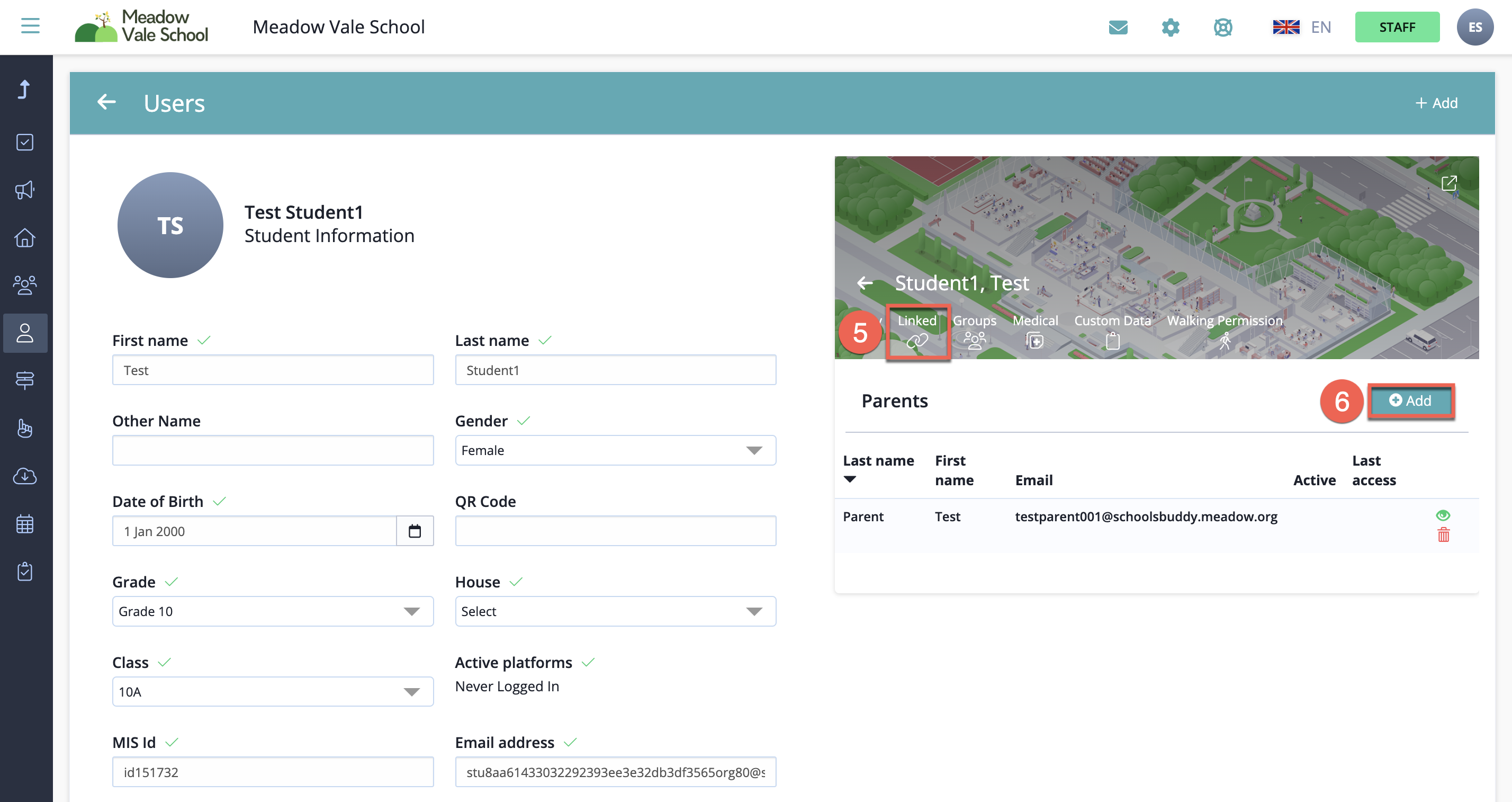Open the settings gear icon
The width and height of the screenshot is (1512, 802).
1171,27
